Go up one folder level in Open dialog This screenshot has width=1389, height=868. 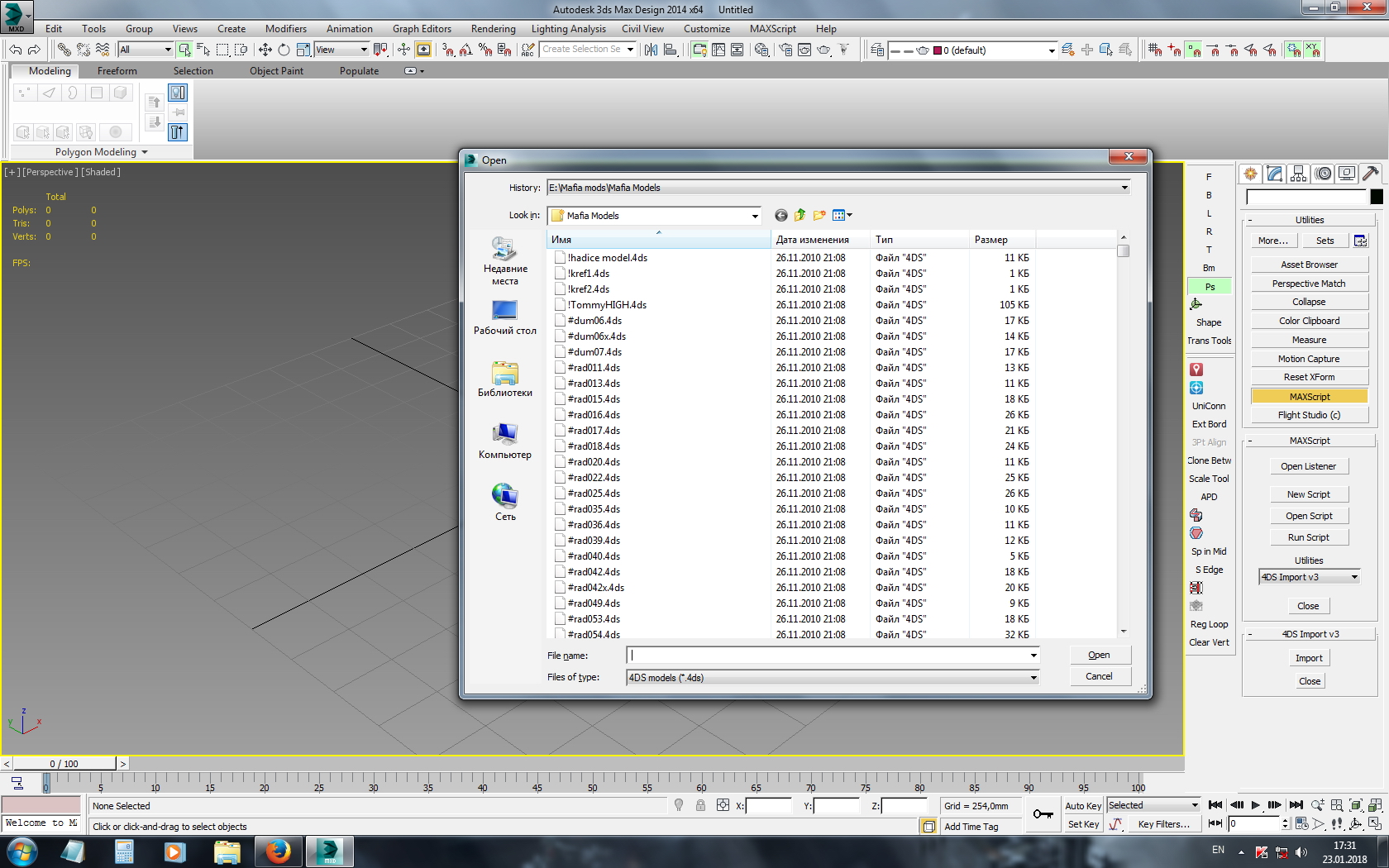click(x=800, y=216)
